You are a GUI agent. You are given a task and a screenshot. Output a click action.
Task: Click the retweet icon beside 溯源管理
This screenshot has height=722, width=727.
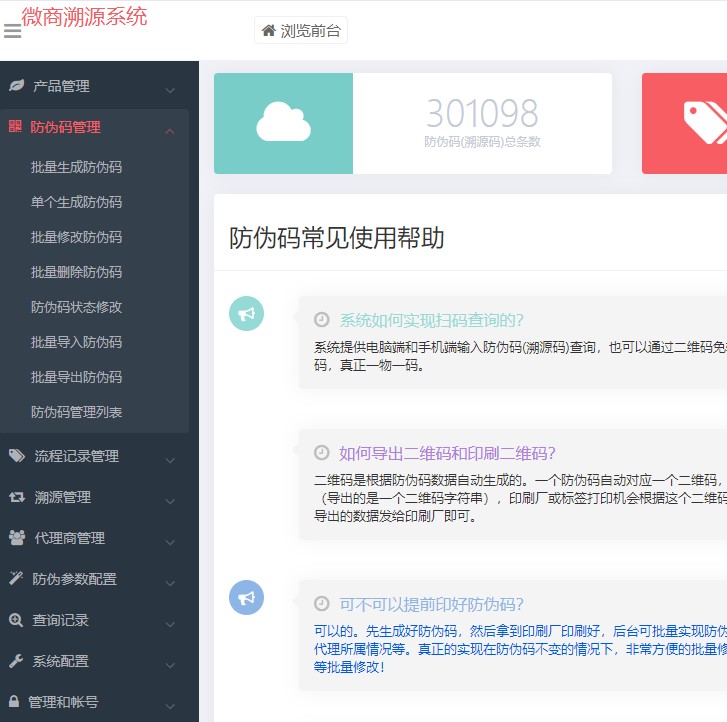coord(17,497)
